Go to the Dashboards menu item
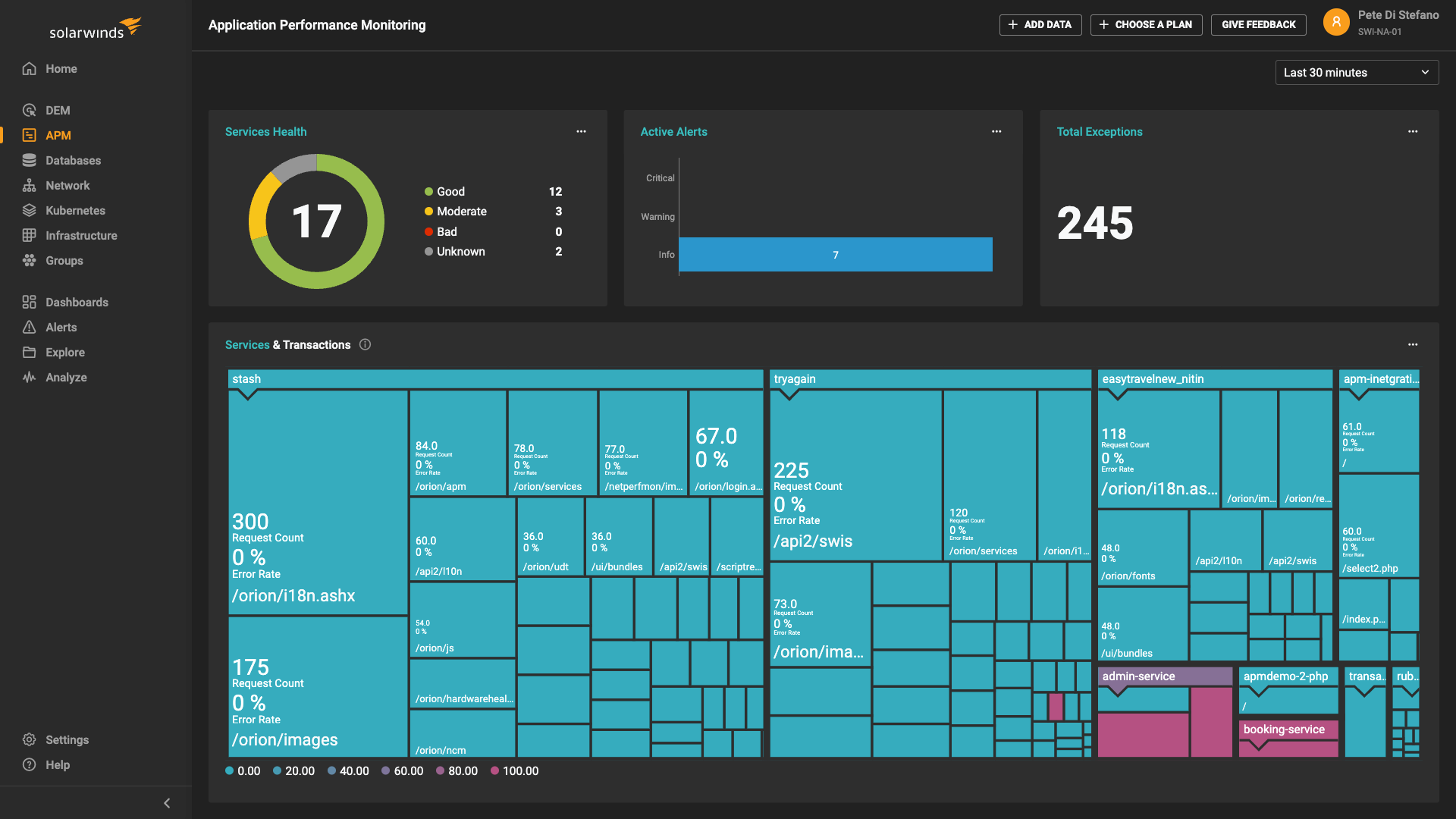 77,302
